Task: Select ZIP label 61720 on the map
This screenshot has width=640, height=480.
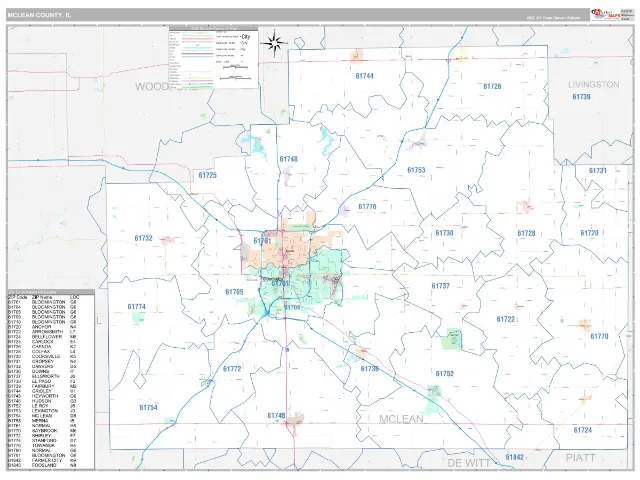Action: click(589, 233)
